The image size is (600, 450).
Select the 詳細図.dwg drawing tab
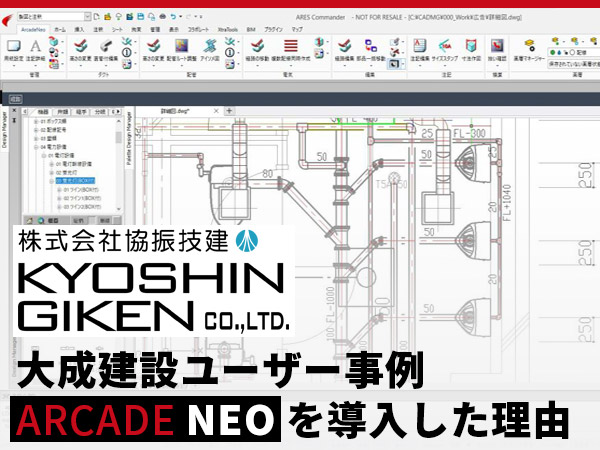[x=175, y=111]
